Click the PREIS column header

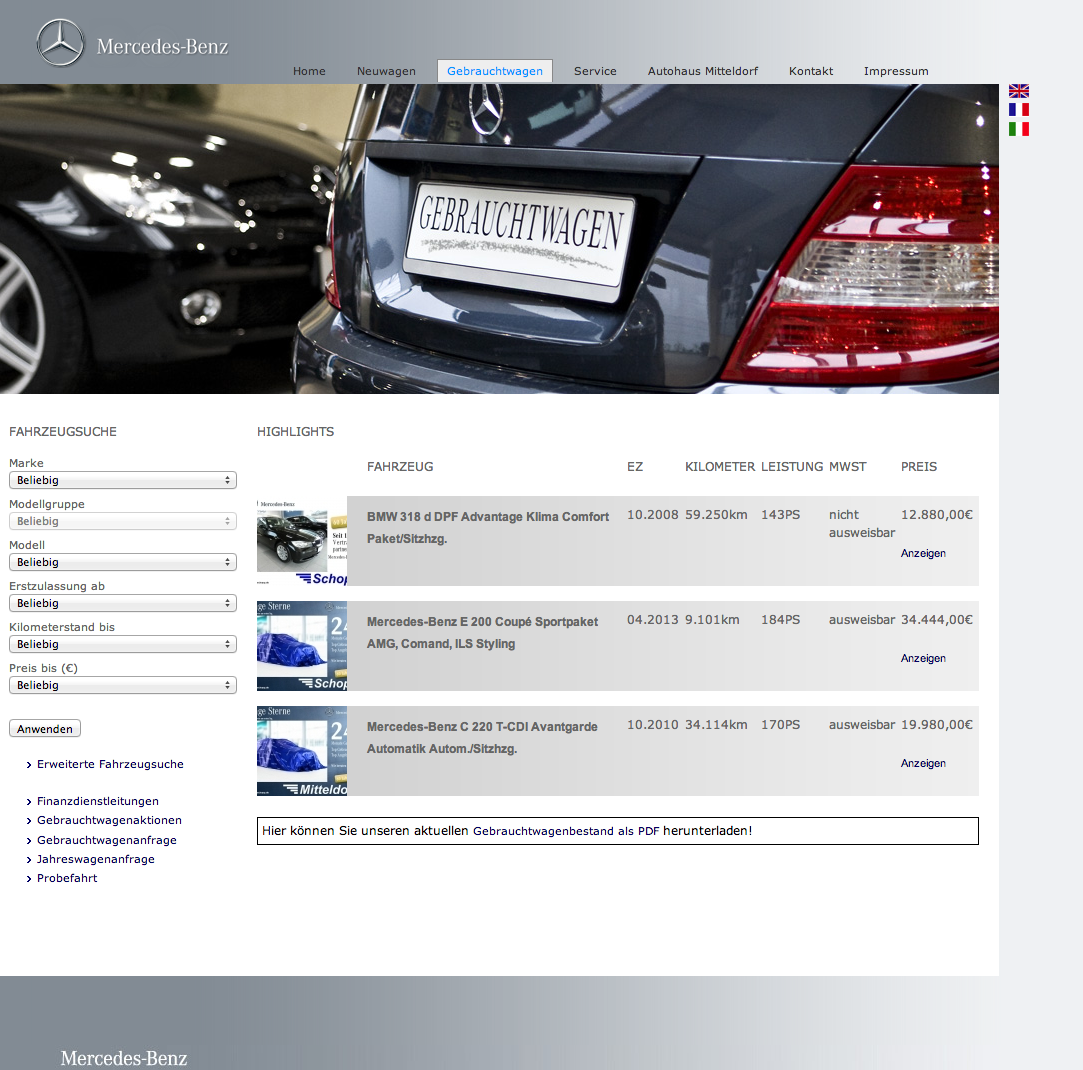click(919, 467)
